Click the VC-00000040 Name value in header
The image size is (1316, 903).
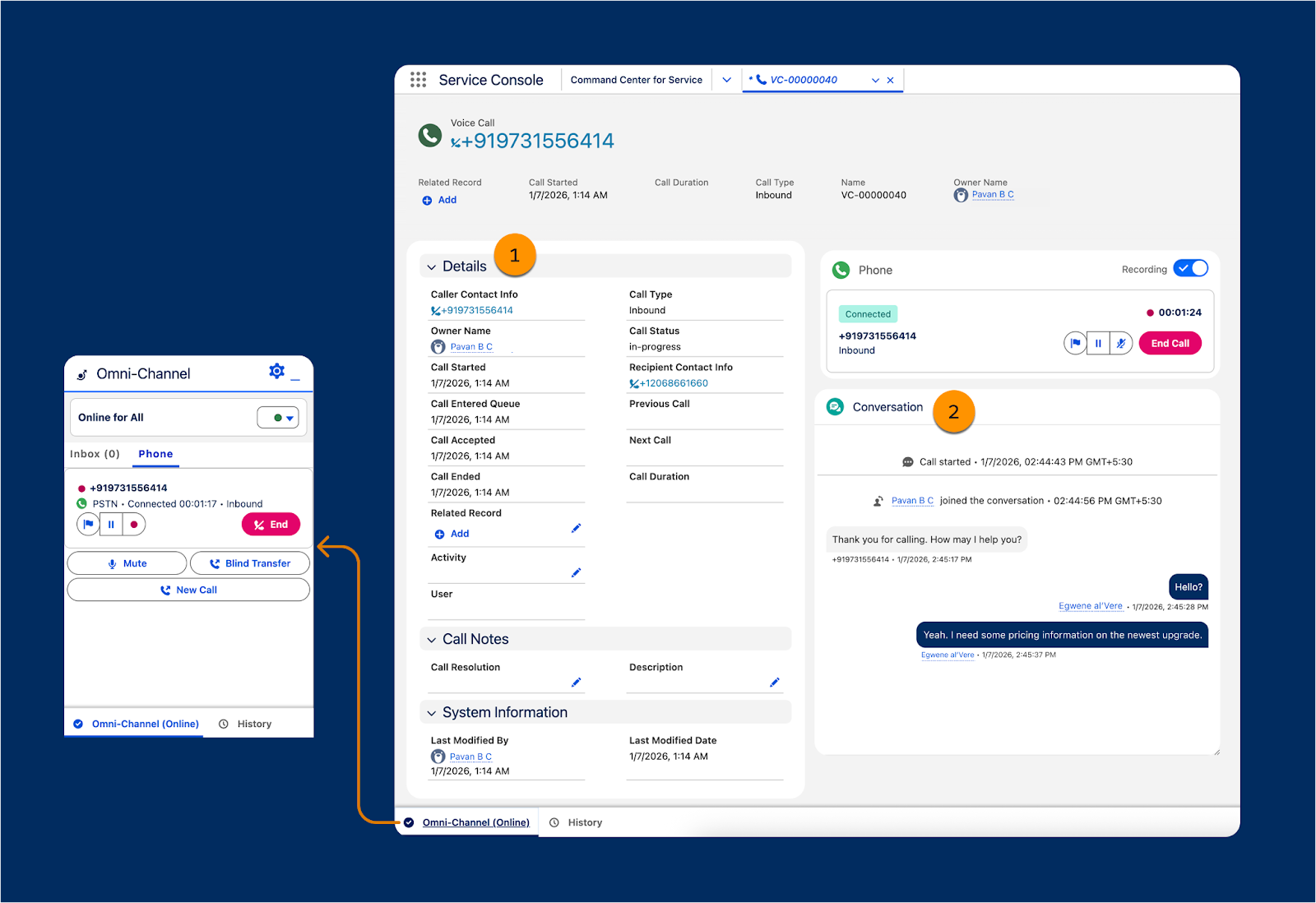(873, 196)
